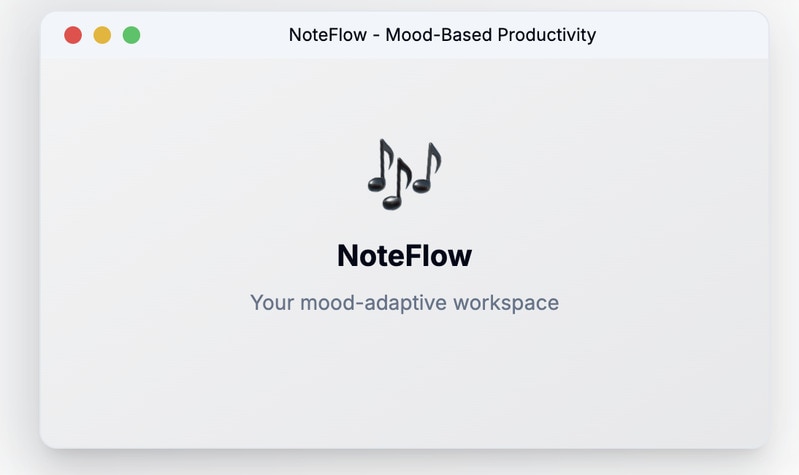Click the rightmost note in the logo

pyautogui.click(x=427, y=170)
